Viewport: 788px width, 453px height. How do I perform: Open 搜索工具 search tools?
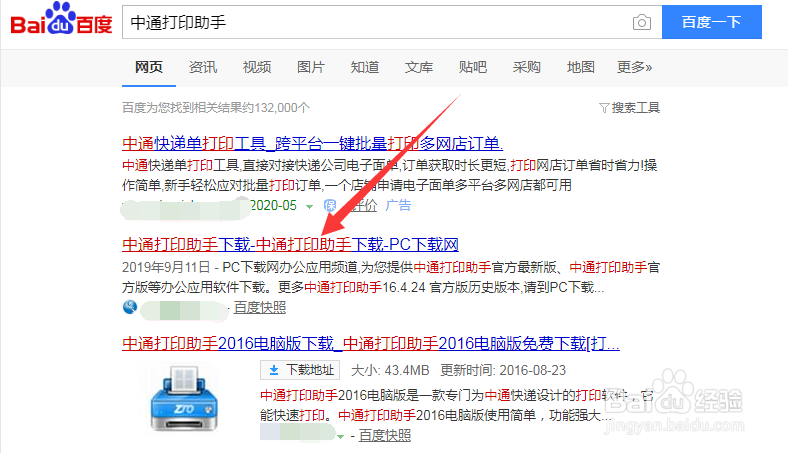[x=635, y=108]
